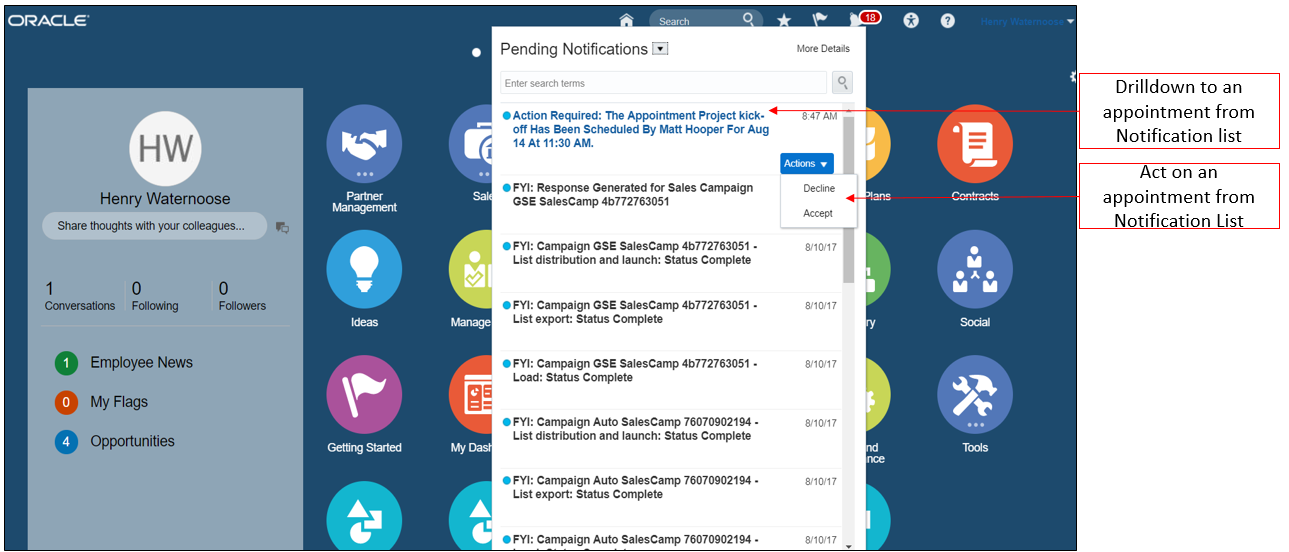Open My Flags with count 0
This screenshot has height=552, width=1289.
102,402
